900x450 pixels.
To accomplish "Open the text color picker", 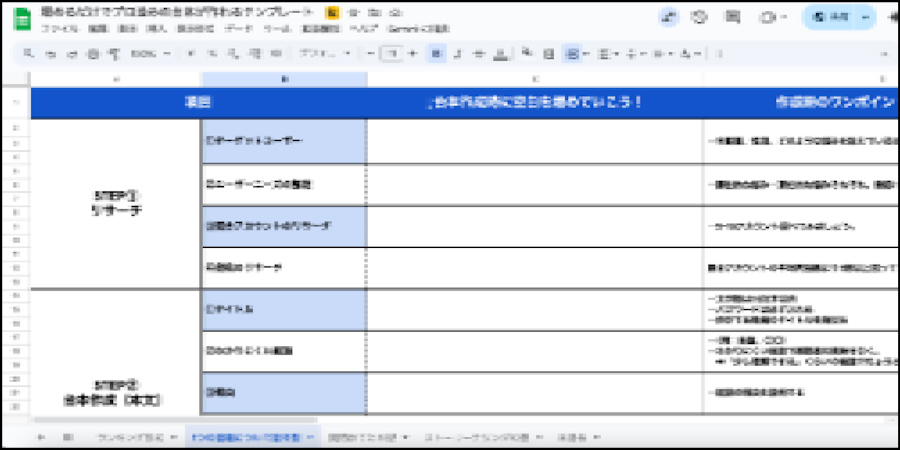I will [501, 53].
